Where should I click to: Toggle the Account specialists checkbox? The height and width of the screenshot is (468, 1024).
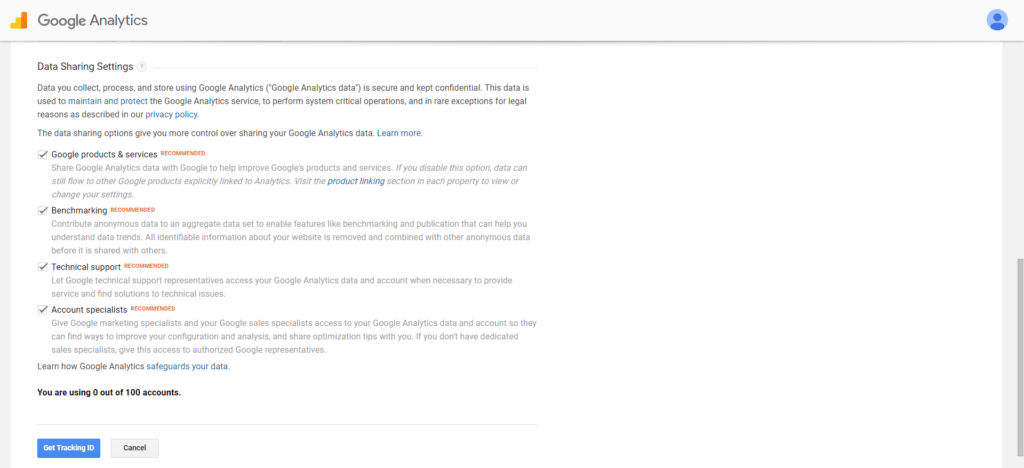click(x=42, y=309)
